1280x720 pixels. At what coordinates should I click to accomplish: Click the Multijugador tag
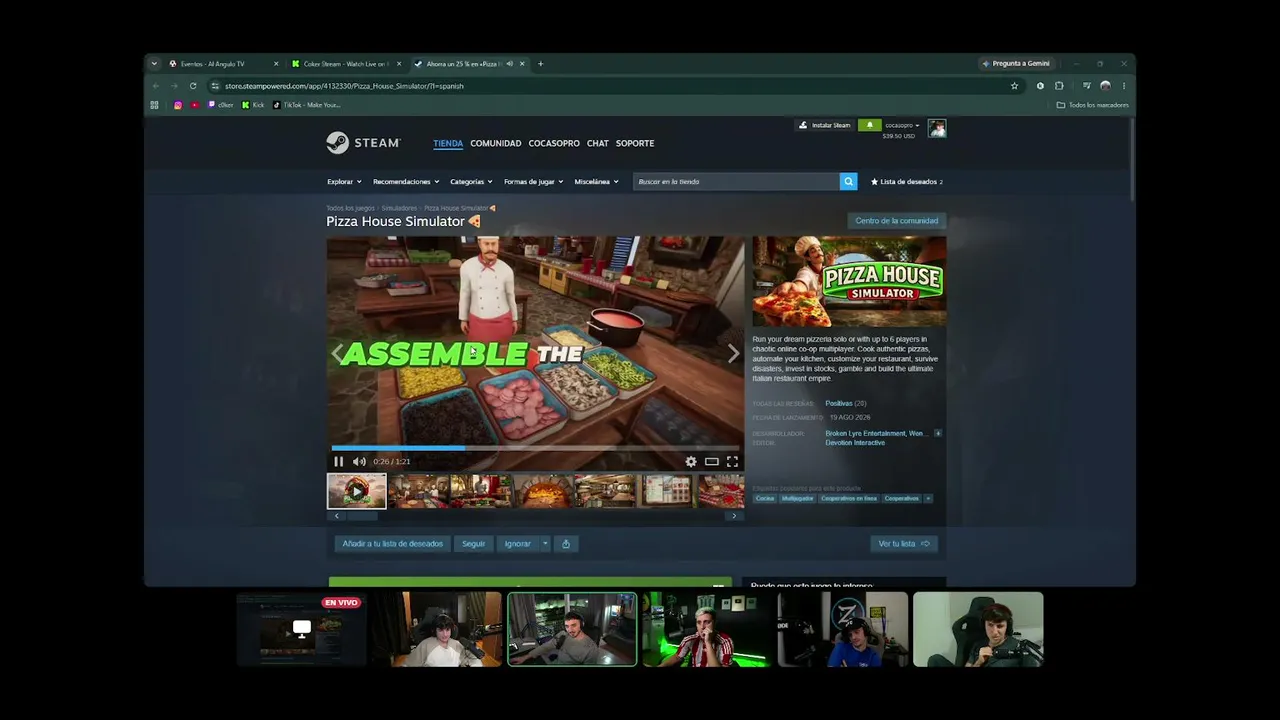(798, 498)
